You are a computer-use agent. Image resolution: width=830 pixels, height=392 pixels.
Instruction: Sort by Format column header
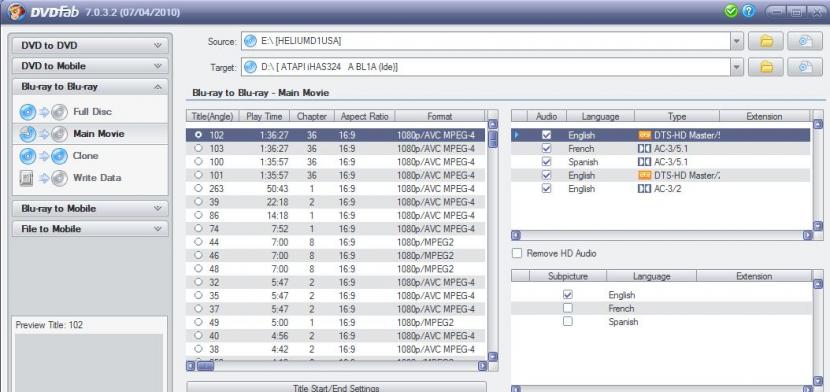[439, 116]
